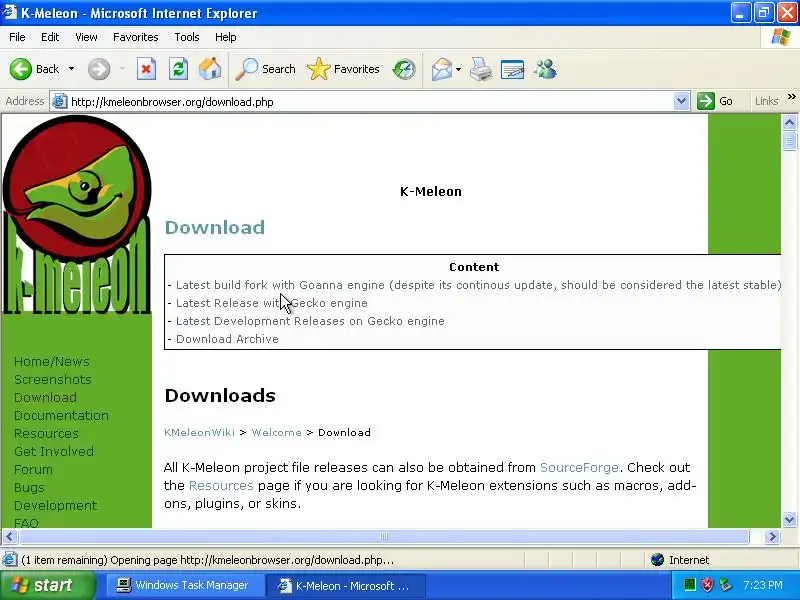800x600 pixels.
Task: Open the Favorites menu
Action: coord(136,37)
